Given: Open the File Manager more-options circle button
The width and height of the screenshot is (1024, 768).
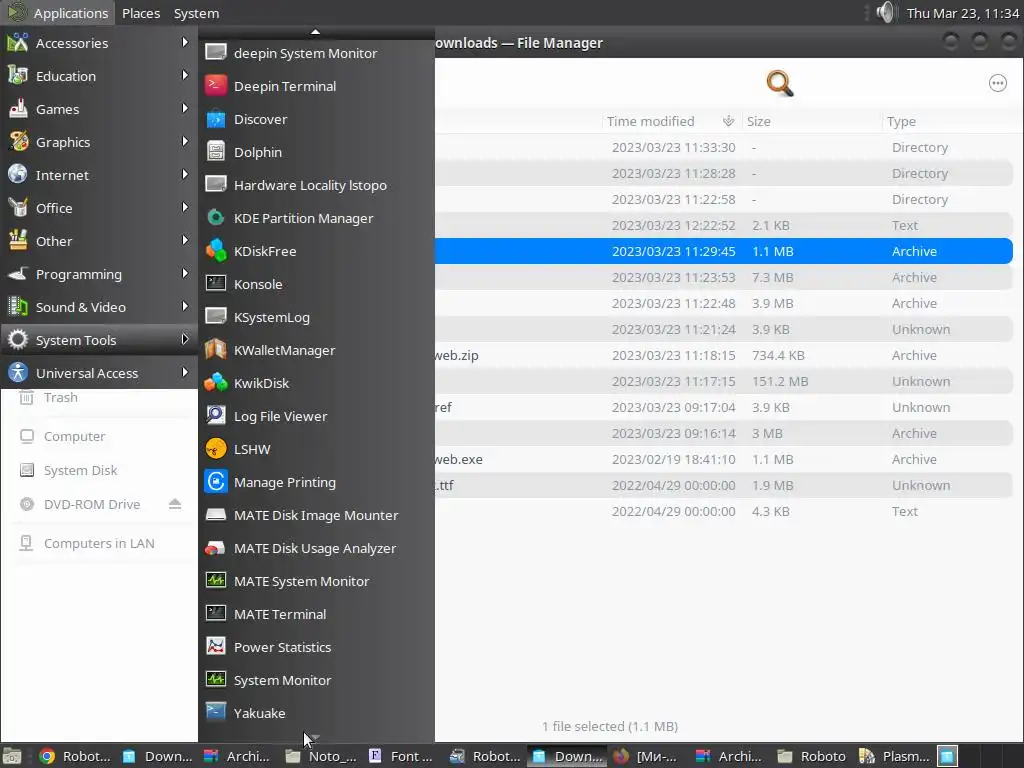Looking at the screenshot, I should tap(997, 83).
